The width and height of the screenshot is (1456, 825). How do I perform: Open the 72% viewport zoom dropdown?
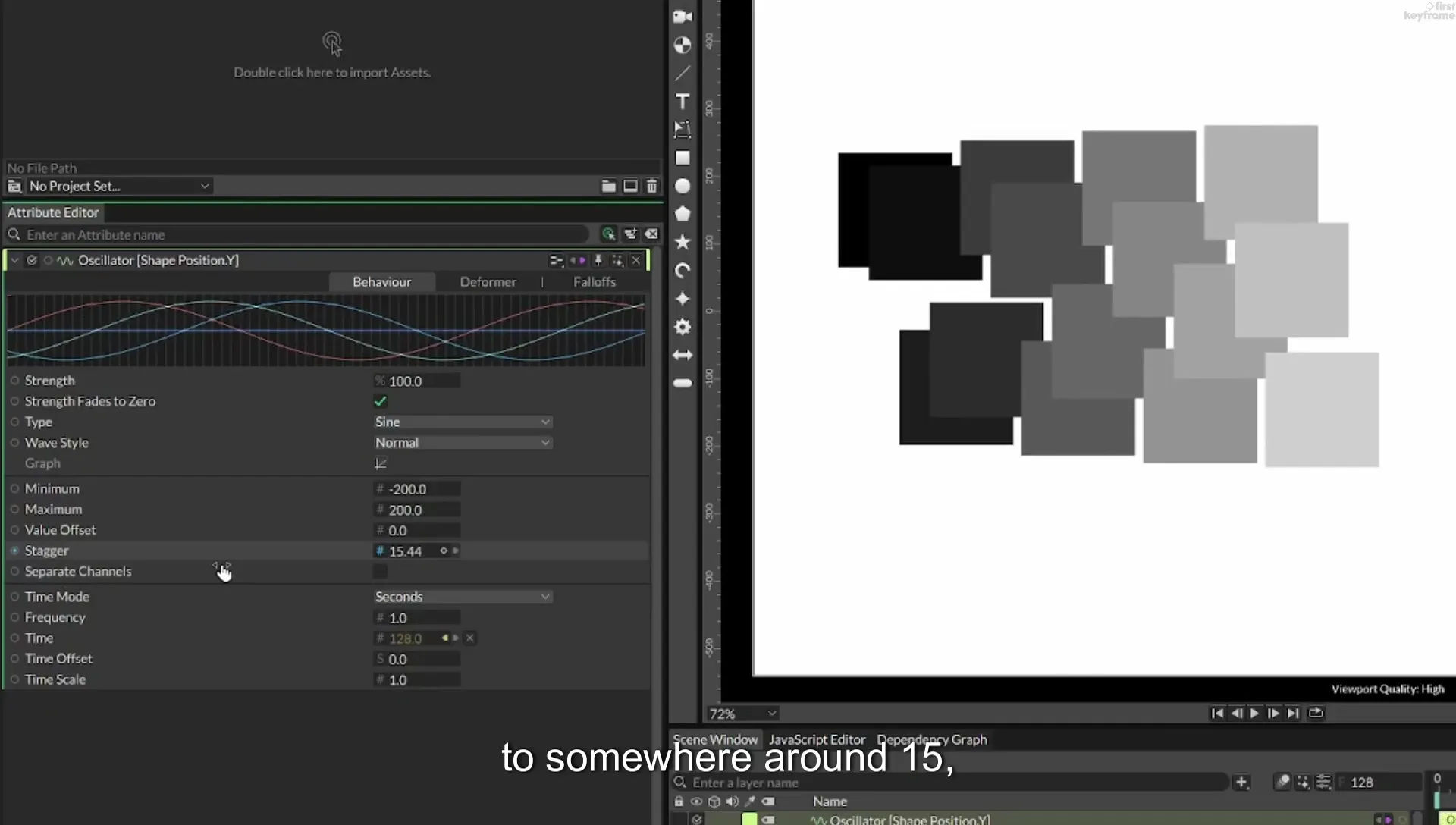[x=742, y=714]
